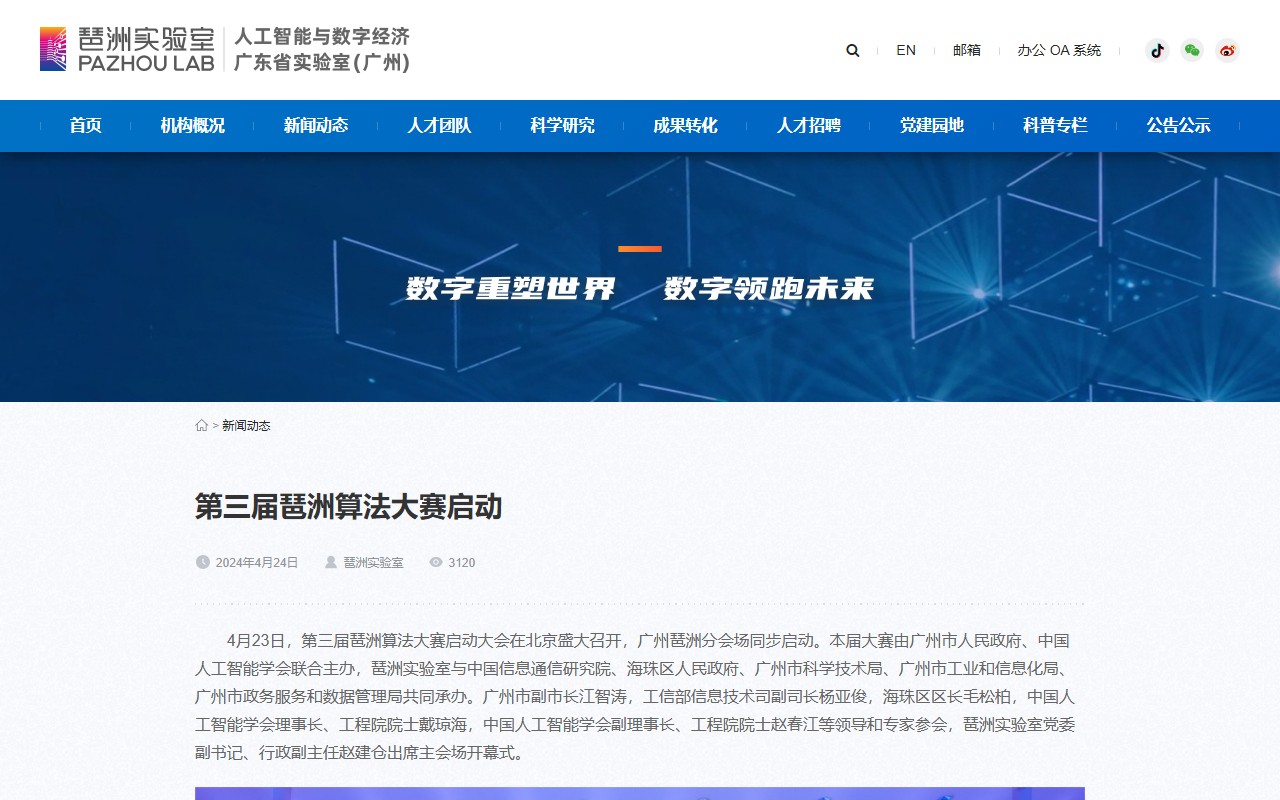Viewport: 1280px width, 800px height.
Task: Click the article image below the text
Action: [639, 793]
